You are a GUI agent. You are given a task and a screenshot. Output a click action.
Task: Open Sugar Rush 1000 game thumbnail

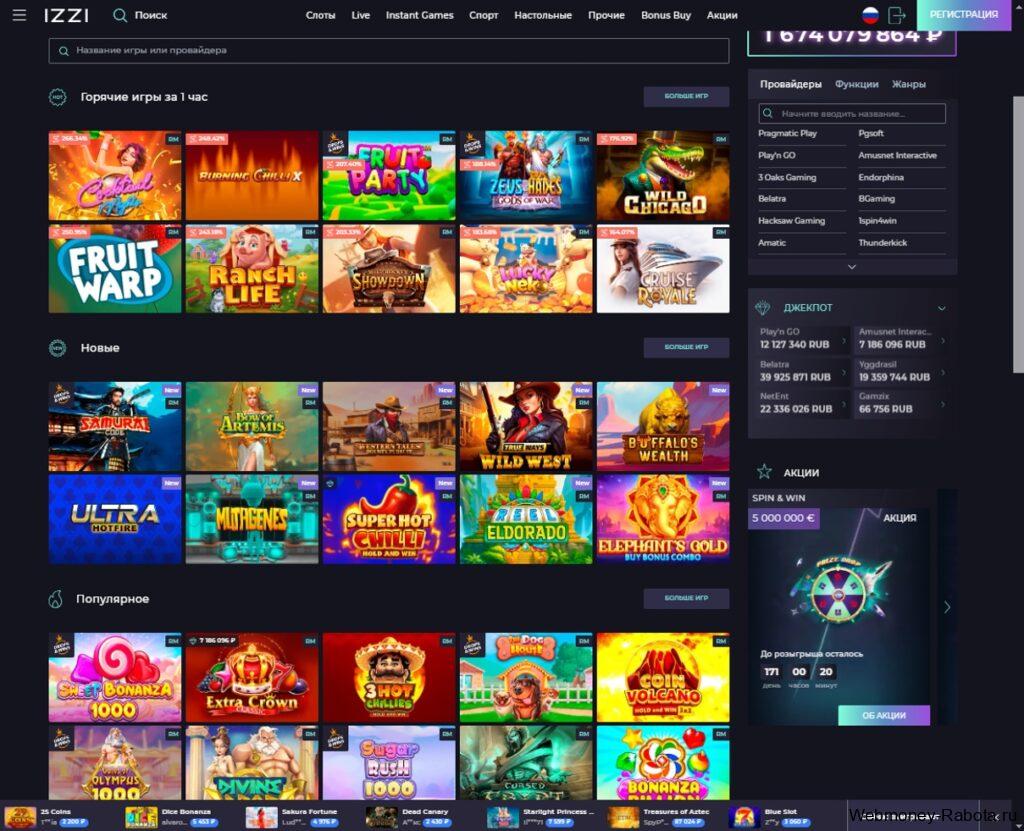coord(389,762)
